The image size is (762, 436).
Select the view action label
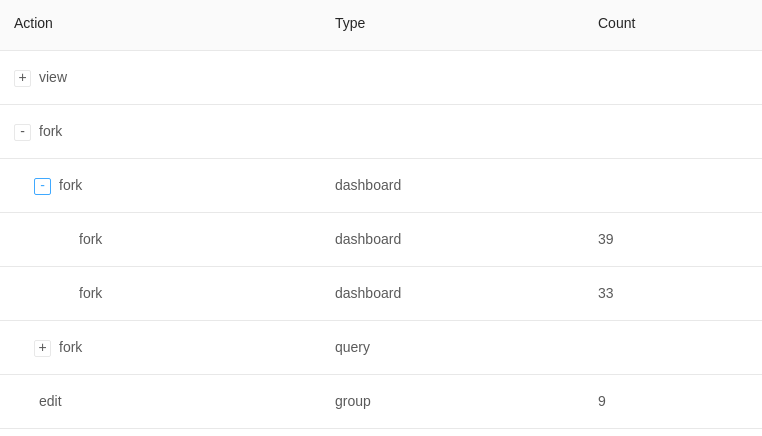[53, 77]
